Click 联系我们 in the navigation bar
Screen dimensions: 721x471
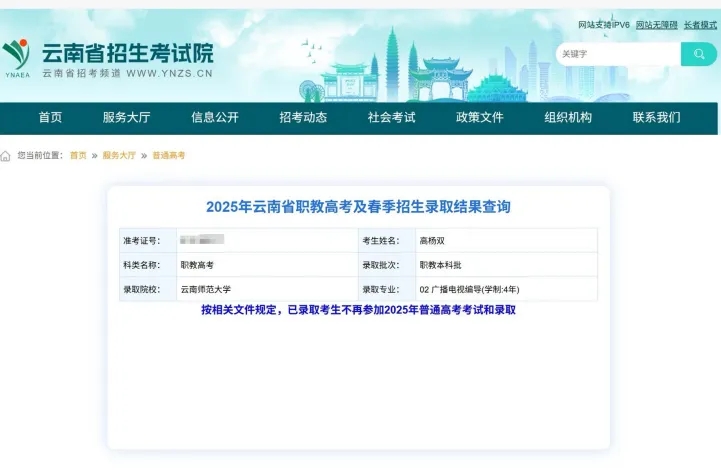click(x=656, y=117)
